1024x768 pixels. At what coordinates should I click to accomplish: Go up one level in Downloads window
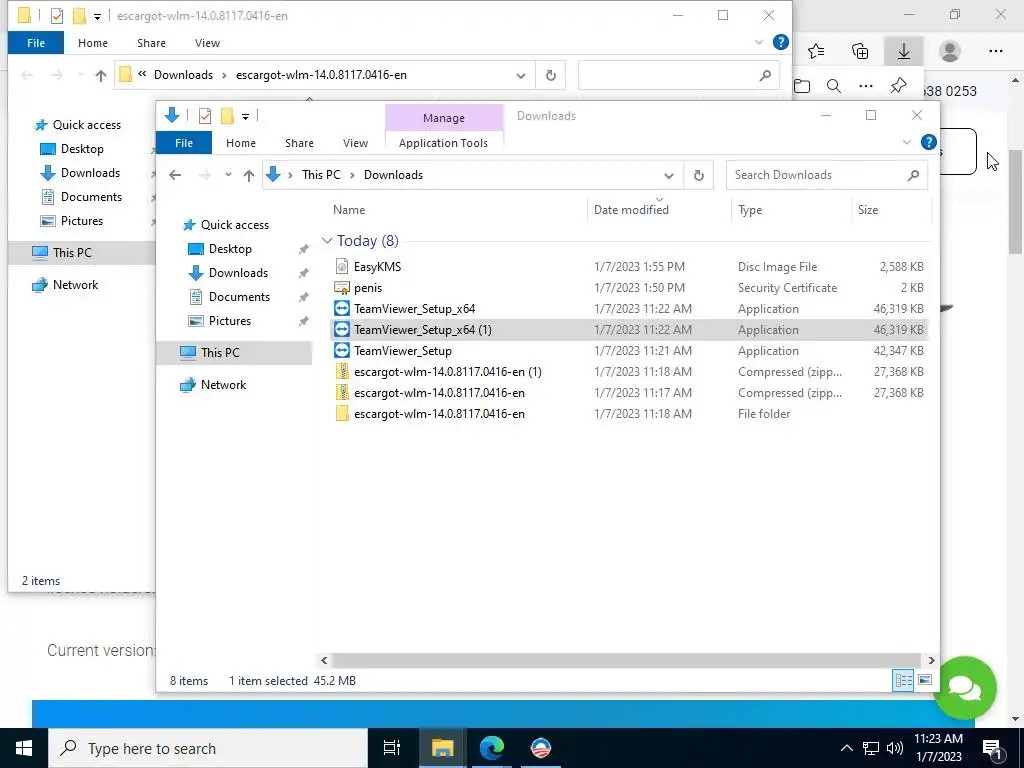(x=249, y=175)
